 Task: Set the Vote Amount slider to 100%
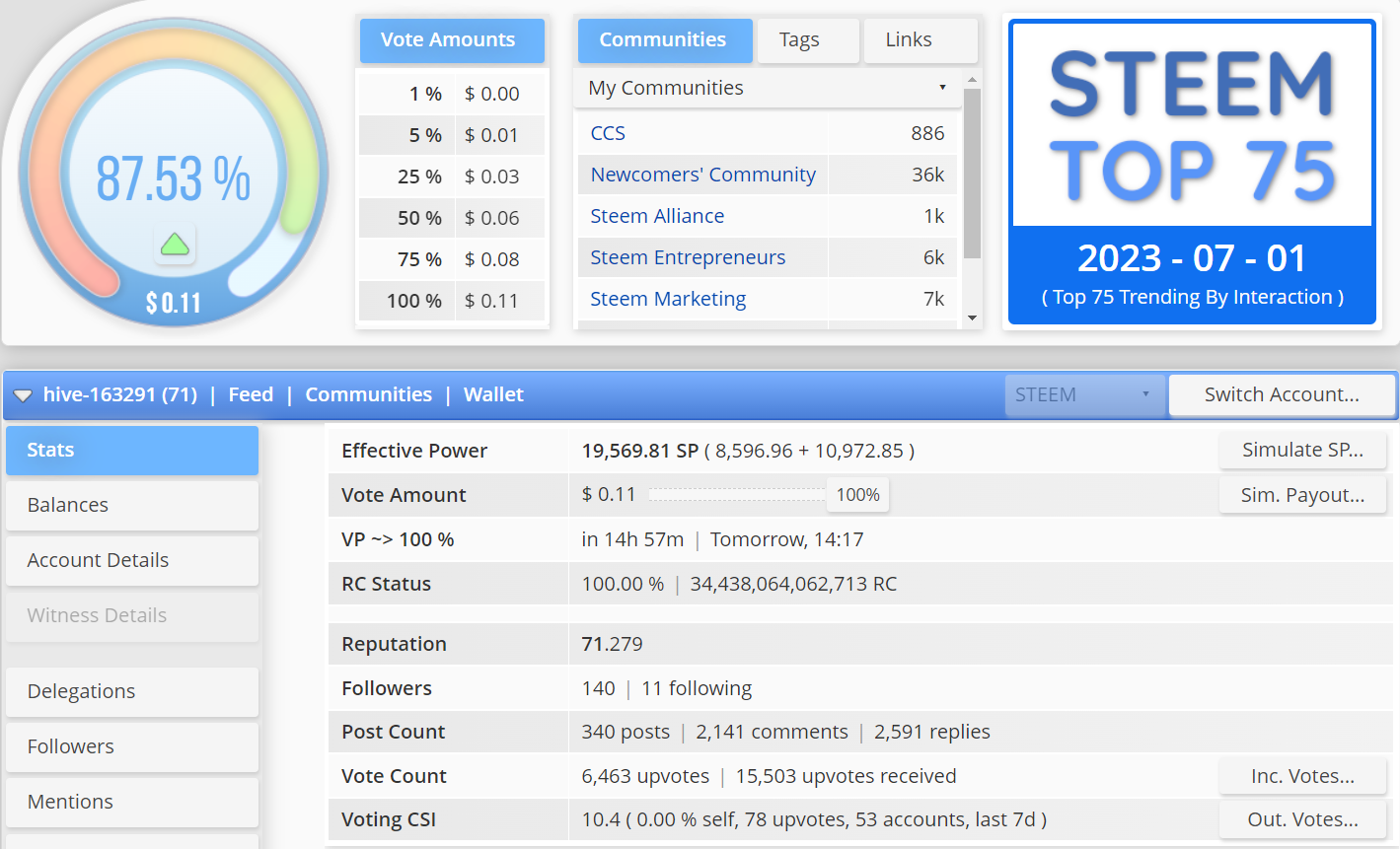click(x=856, y=495)
